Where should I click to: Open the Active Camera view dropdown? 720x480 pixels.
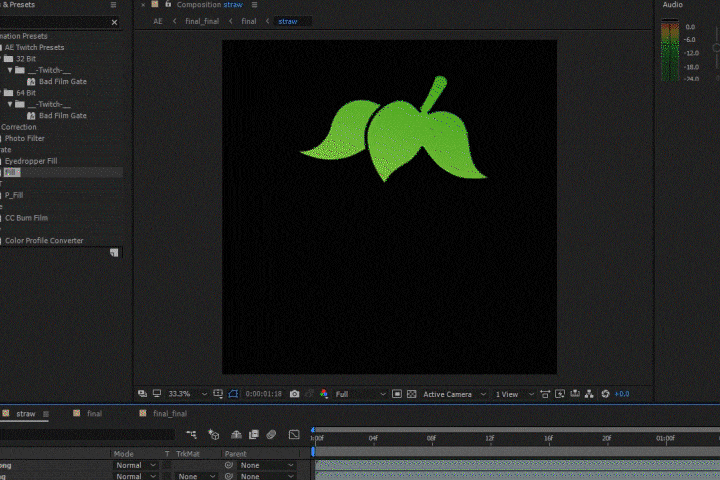[x=454, y=394]
